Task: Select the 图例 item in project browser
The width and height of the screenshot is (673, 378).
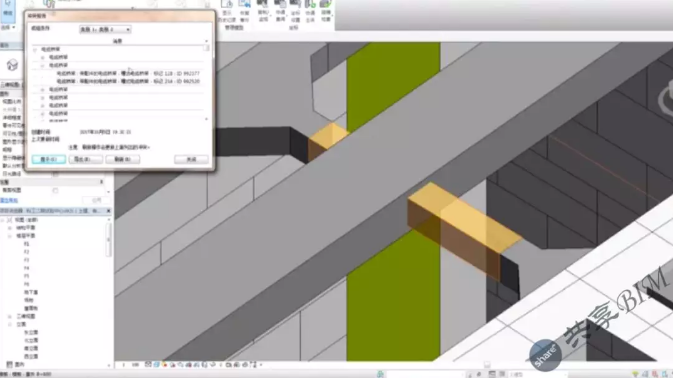Action: 19,364
